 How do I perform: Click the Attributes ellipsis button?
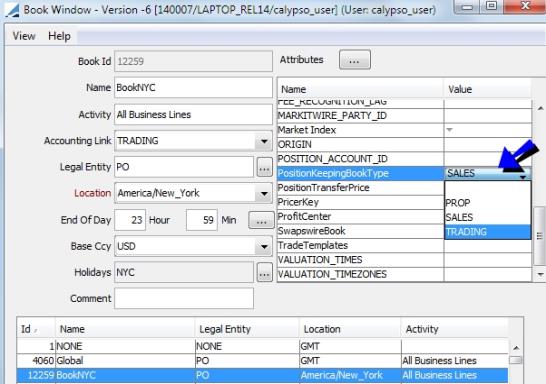[x=354, y=60]
